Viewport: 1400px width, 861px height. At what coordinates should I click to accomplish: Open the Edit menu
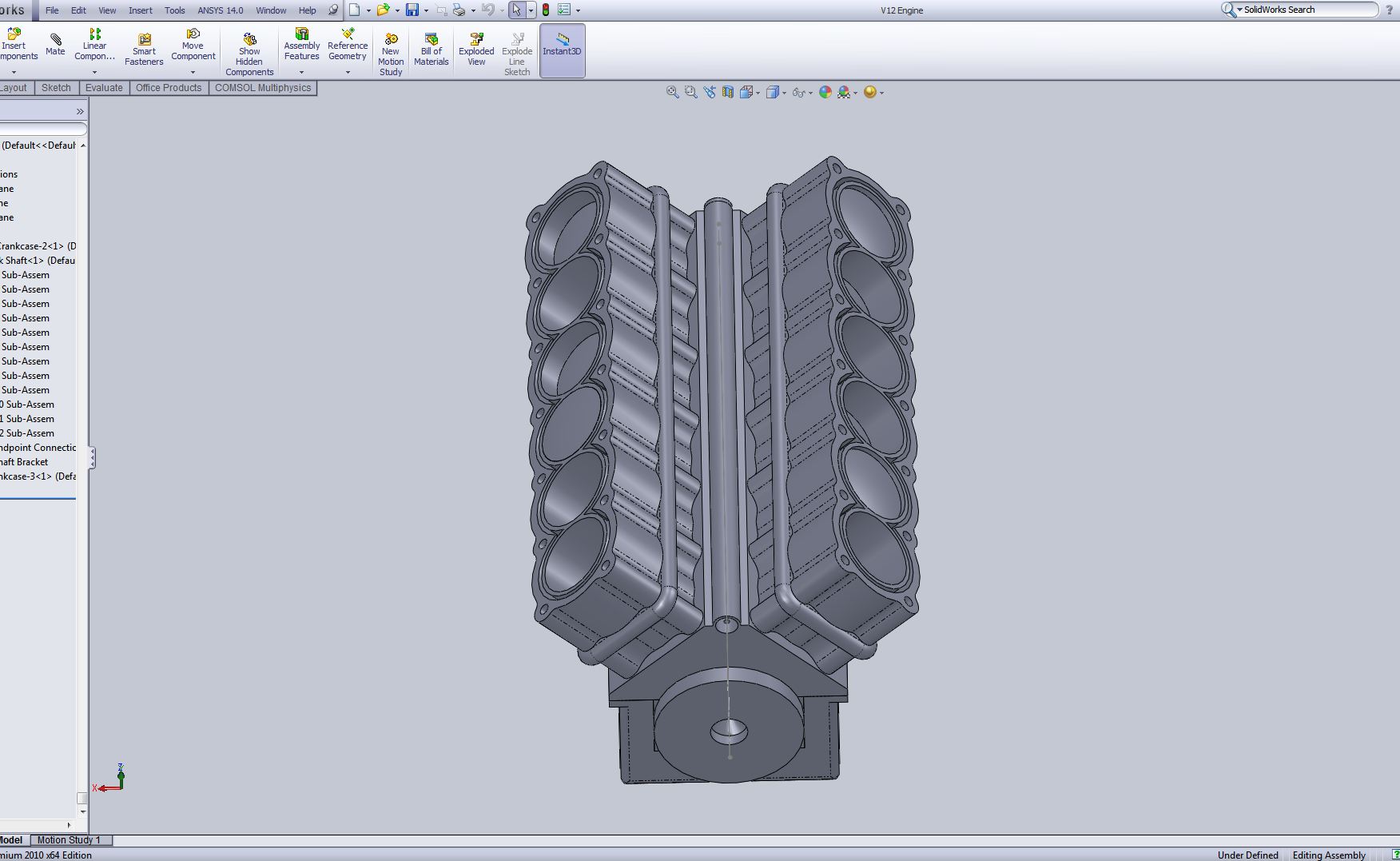pyautogui.click(x=78, y=10)
